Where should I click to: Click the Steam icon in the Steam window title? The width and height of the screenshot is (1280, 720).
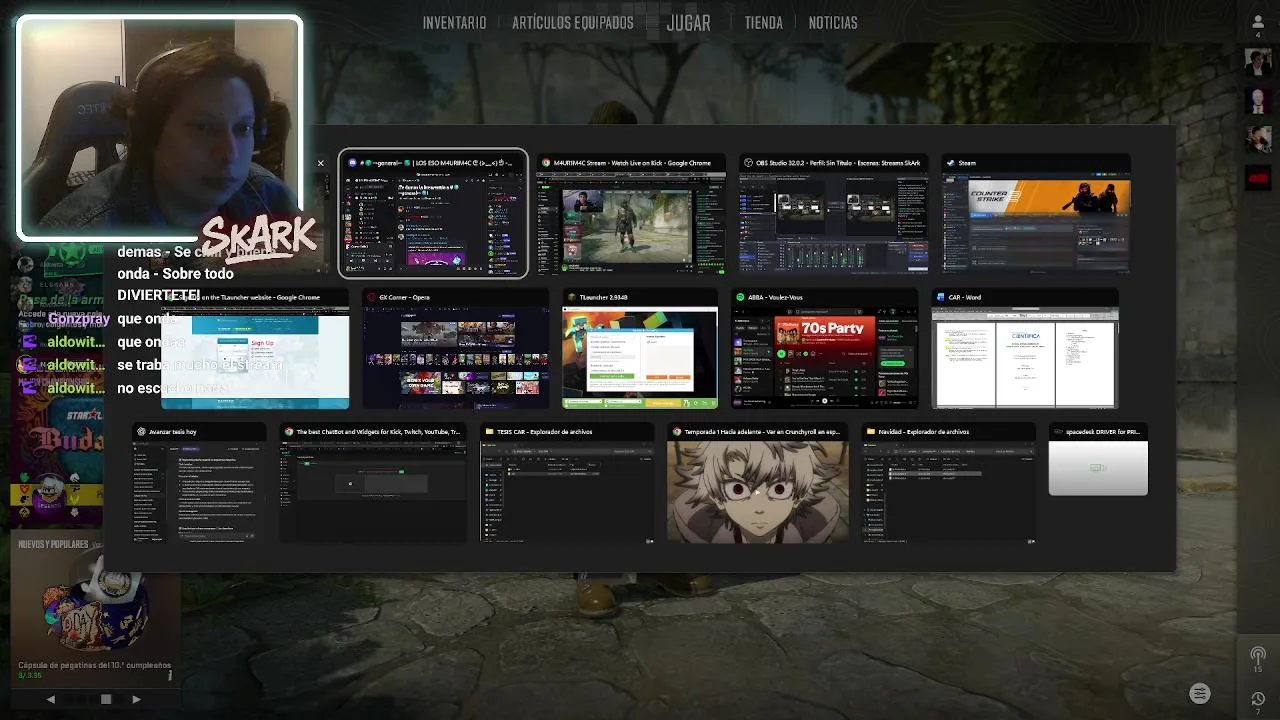point(951,163)
